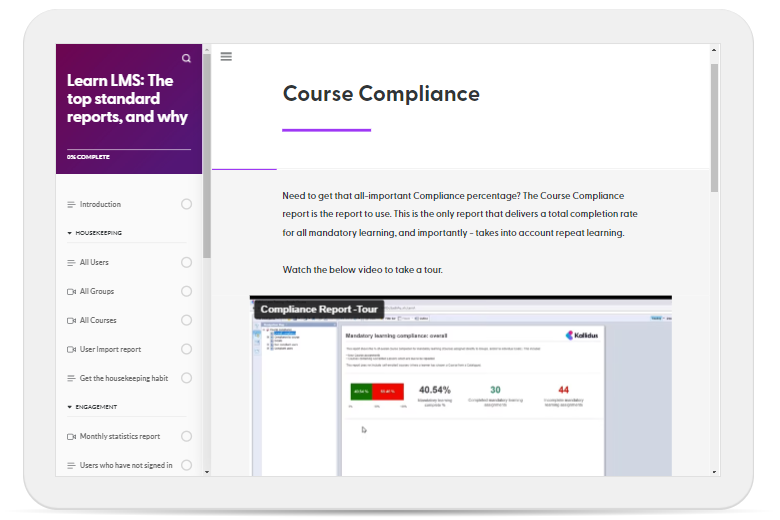Open the User Import report lesson

tap(110, 350)
